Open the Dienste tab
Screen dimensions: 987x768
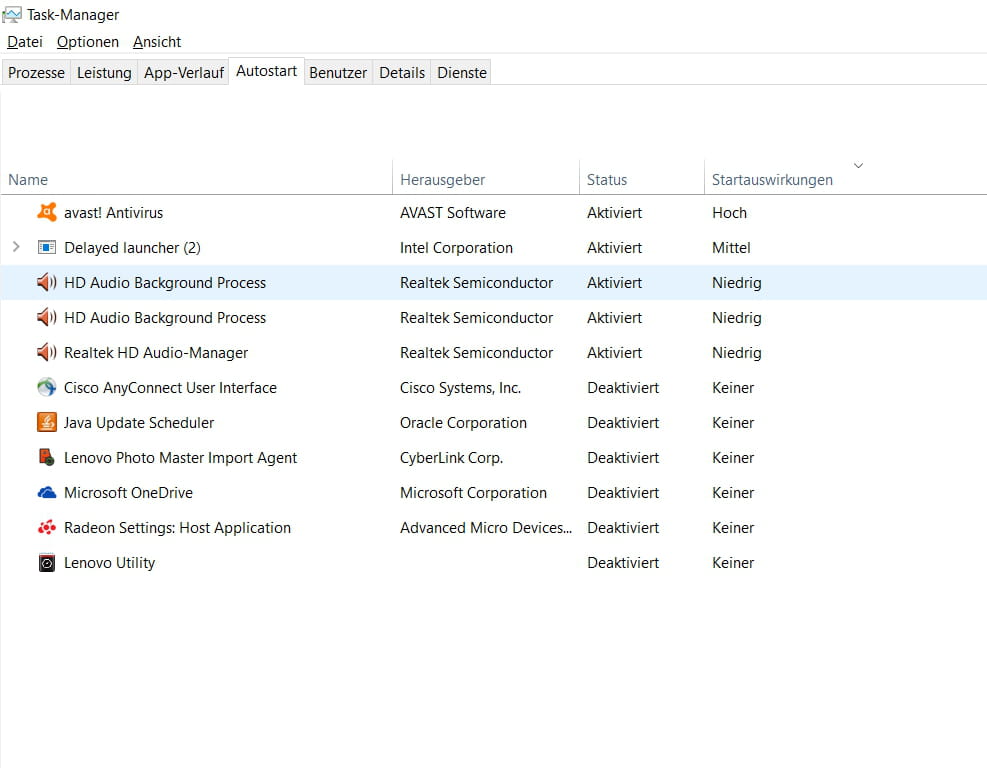point(461,73)
